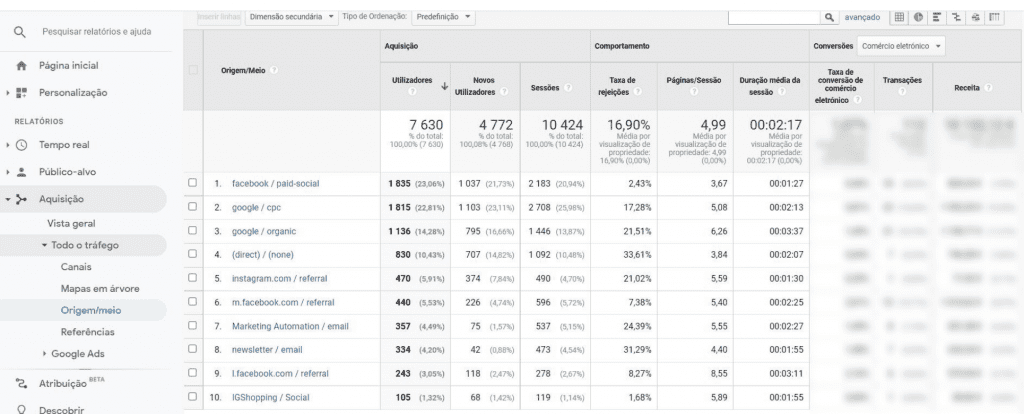Expand the Público-alvo sidebar section

click(x=8, y=172)
